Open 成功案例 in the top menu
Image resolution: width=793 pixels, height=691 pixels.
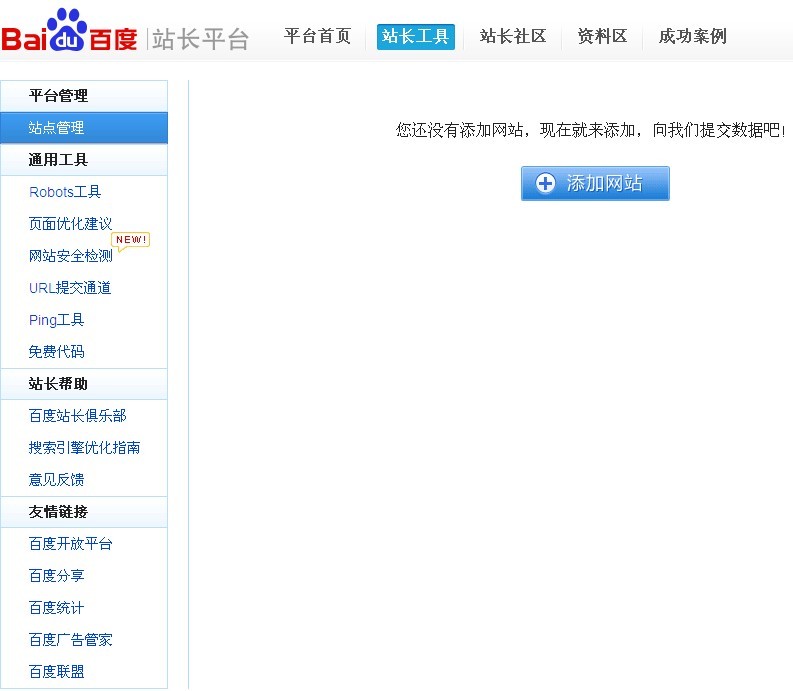[x=692, y=37]
